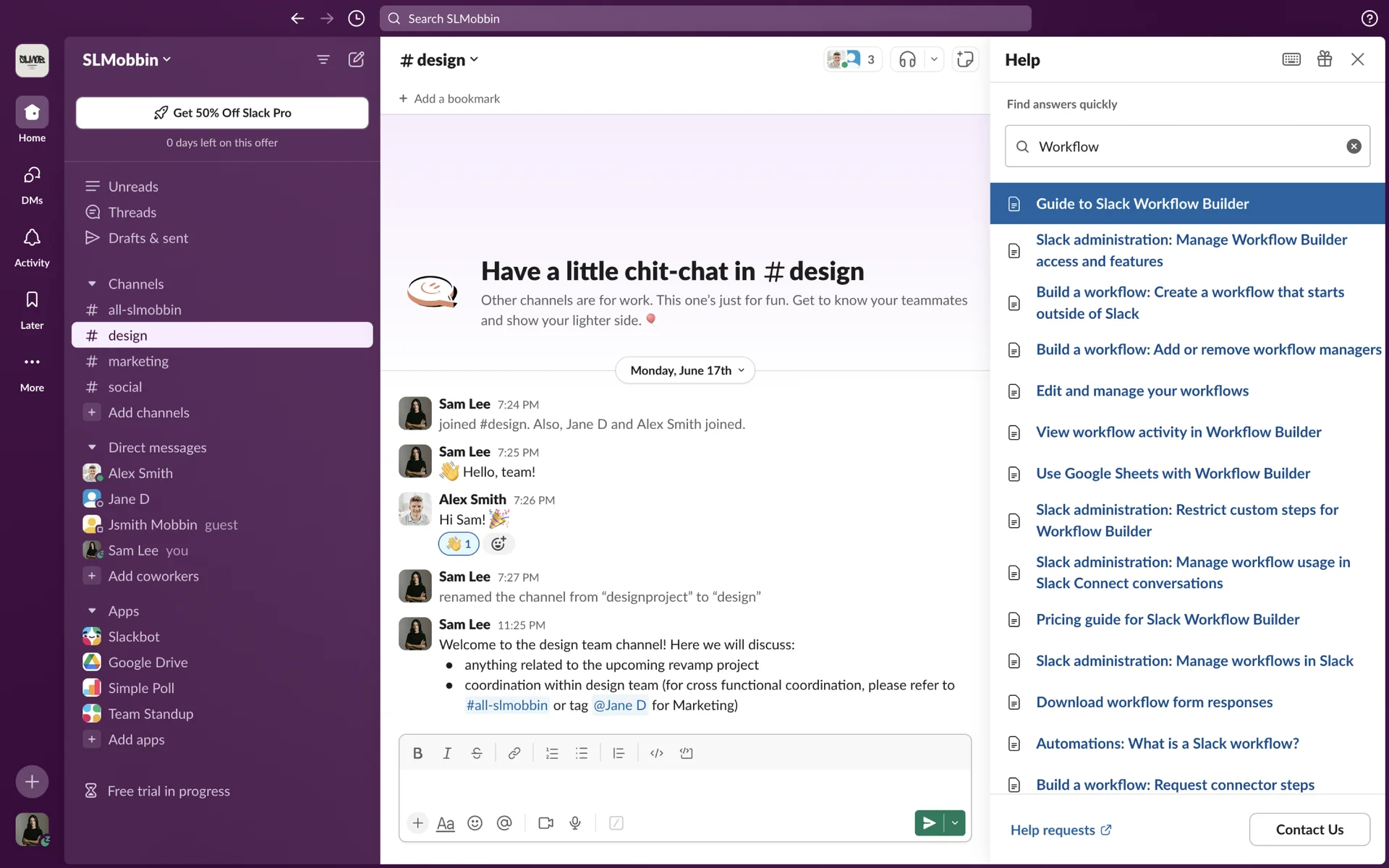Open the gift What's New icon
Viewport: 1389px width, 868px height.
1325,59
